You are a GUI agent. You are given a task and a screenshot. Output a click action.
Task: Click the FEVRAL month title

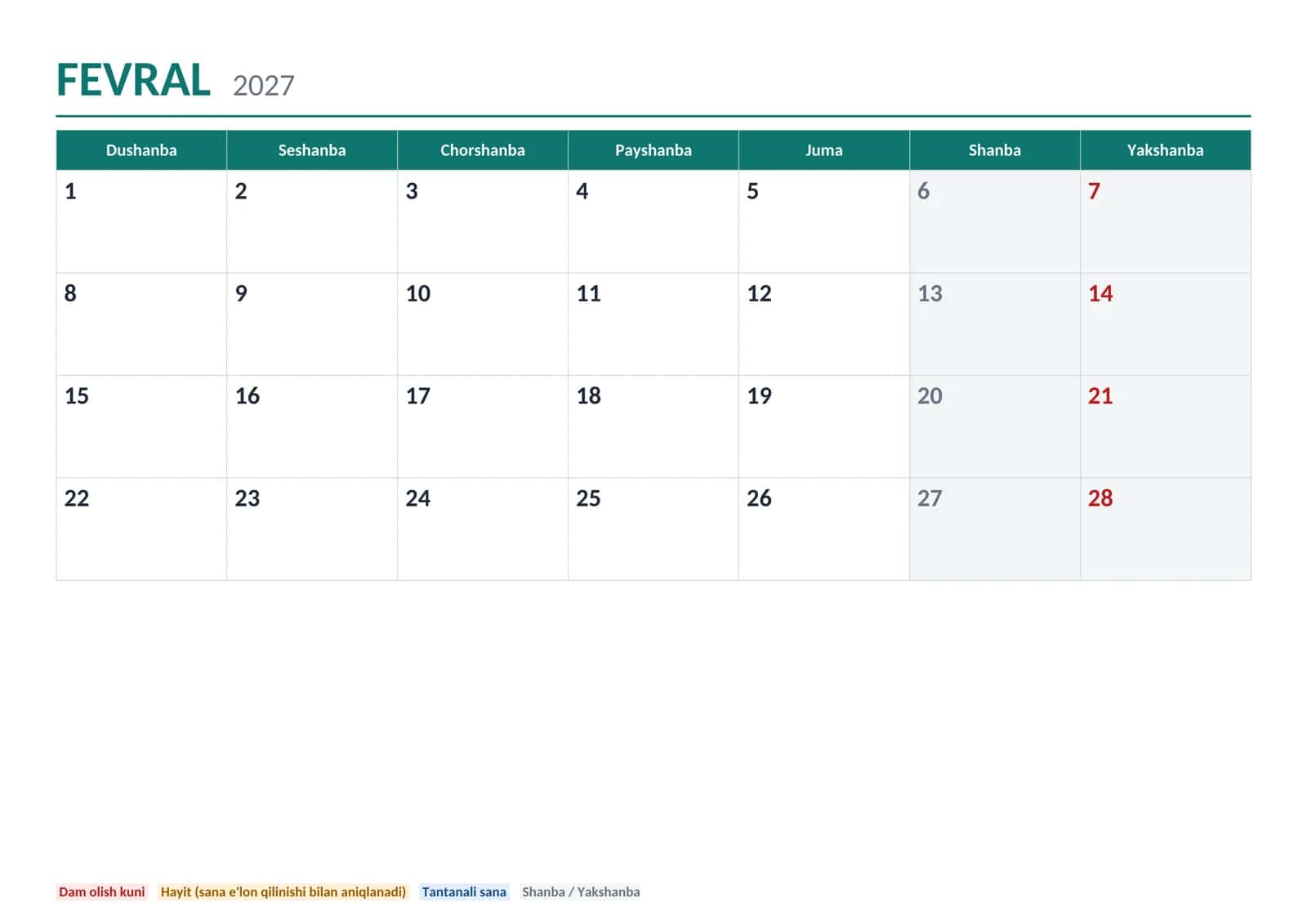click(133, 80)
